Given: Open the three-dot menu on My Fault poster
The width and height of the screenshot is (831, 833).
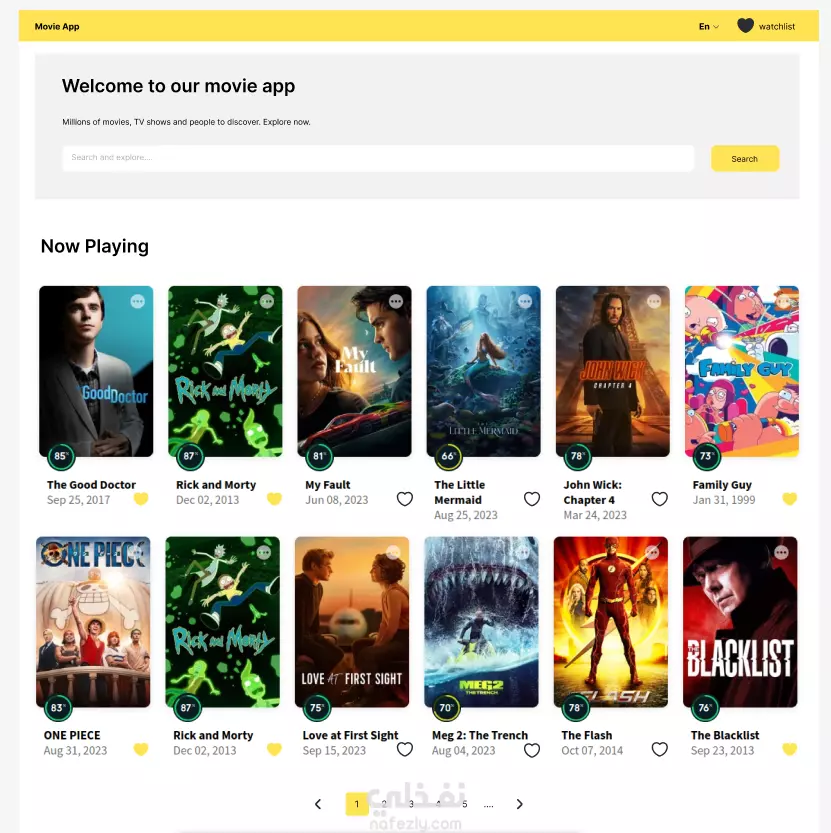Looking at the screenshot, I should pos(396,301).
